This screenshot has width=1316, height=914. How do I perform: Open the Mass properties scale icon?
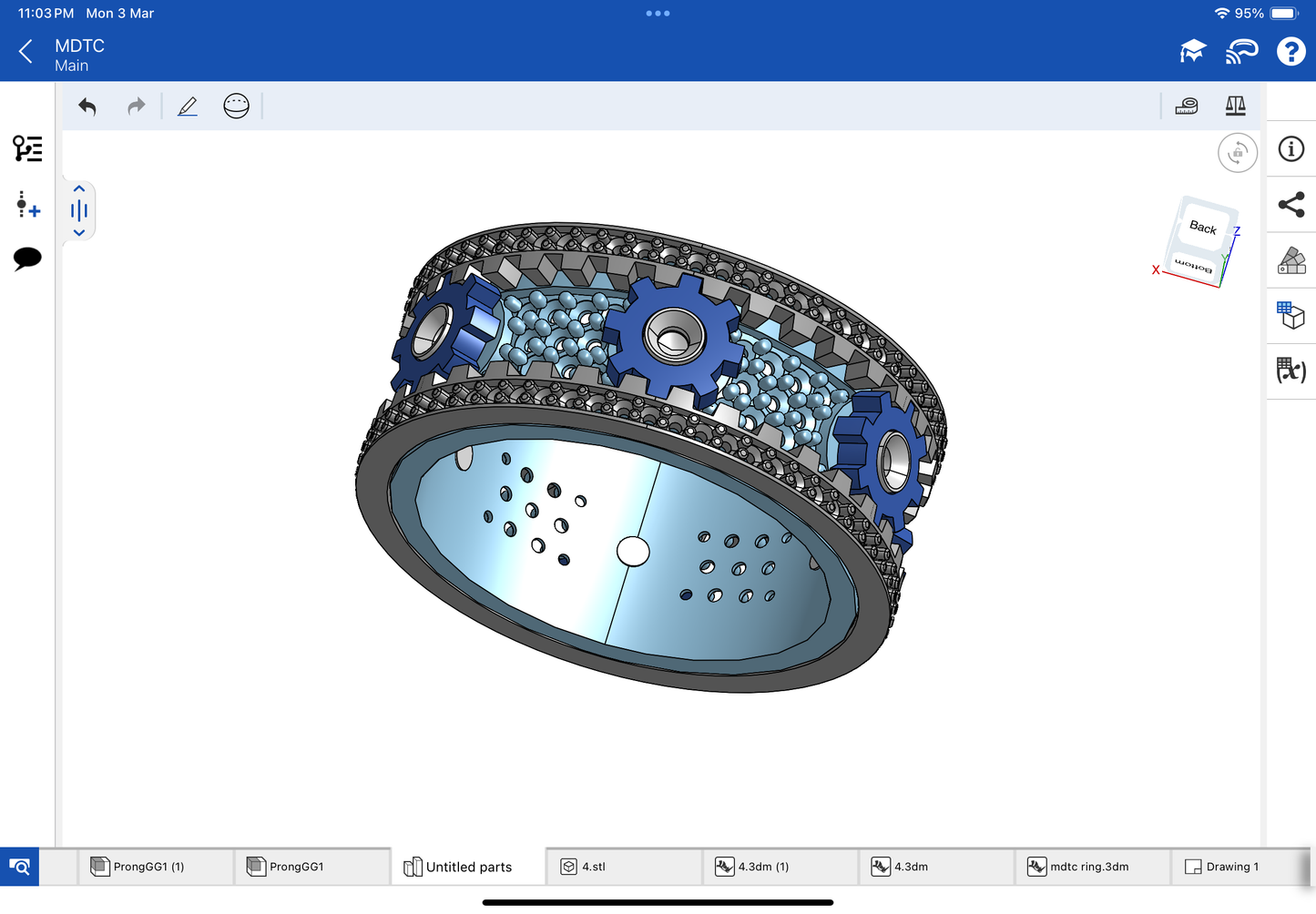1235,107
